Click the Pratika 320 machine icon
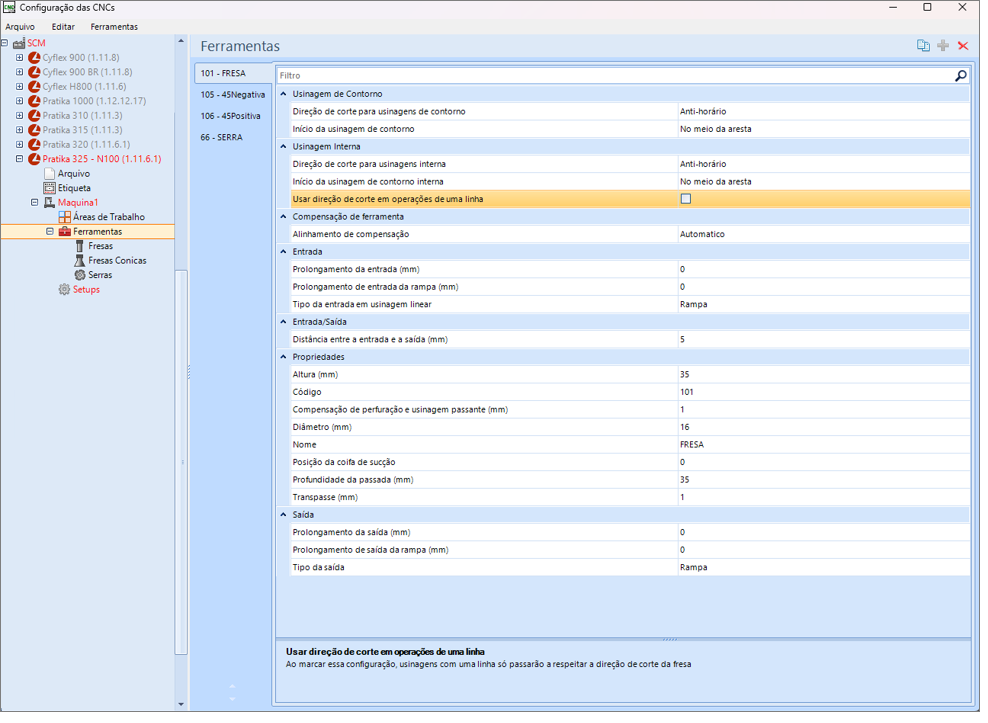 [35, 146]
